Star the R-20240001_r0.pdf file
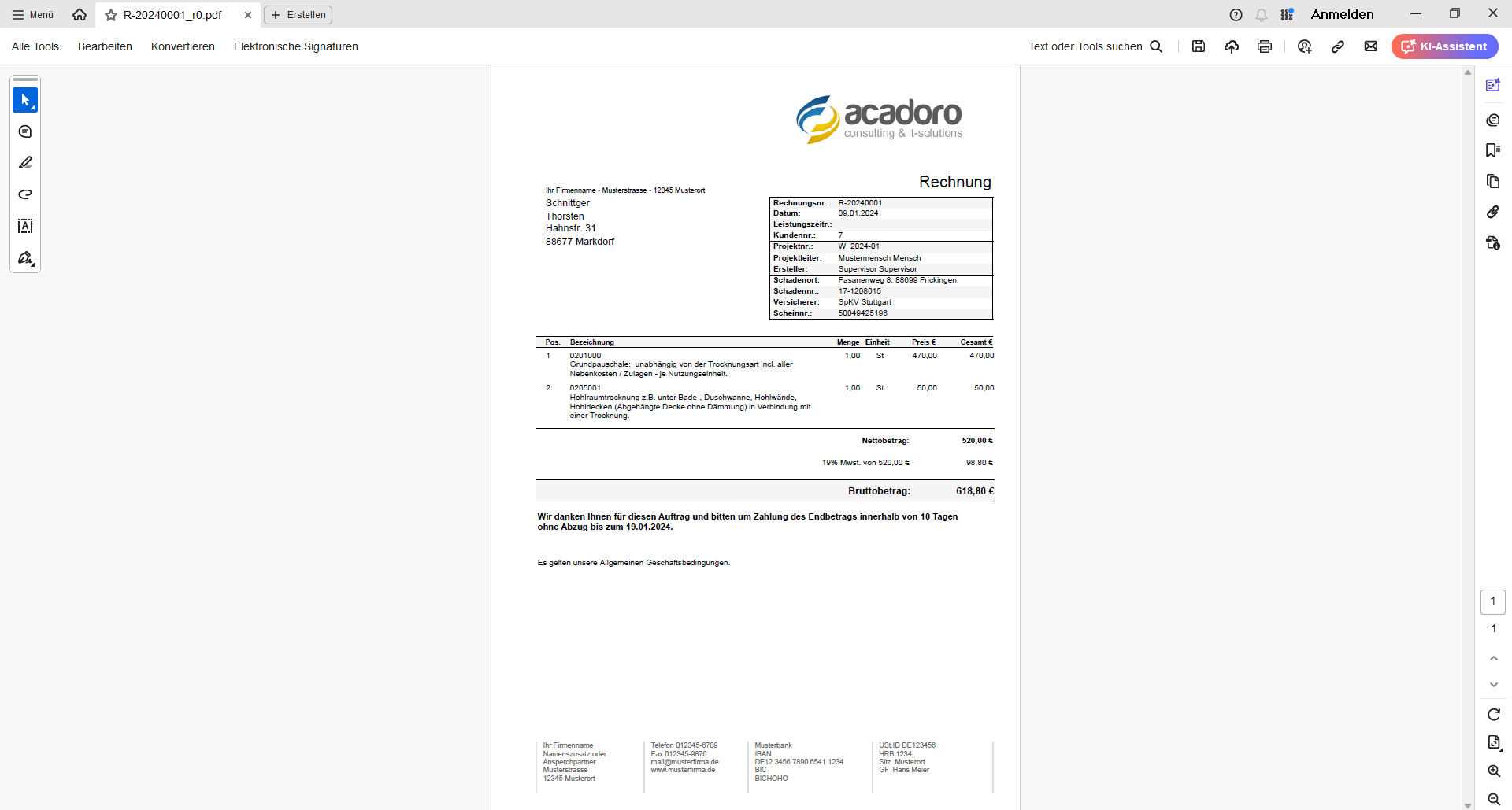The width and height of the screenshot is (1512, 810). pyautogui.click(x=111, y=15)
